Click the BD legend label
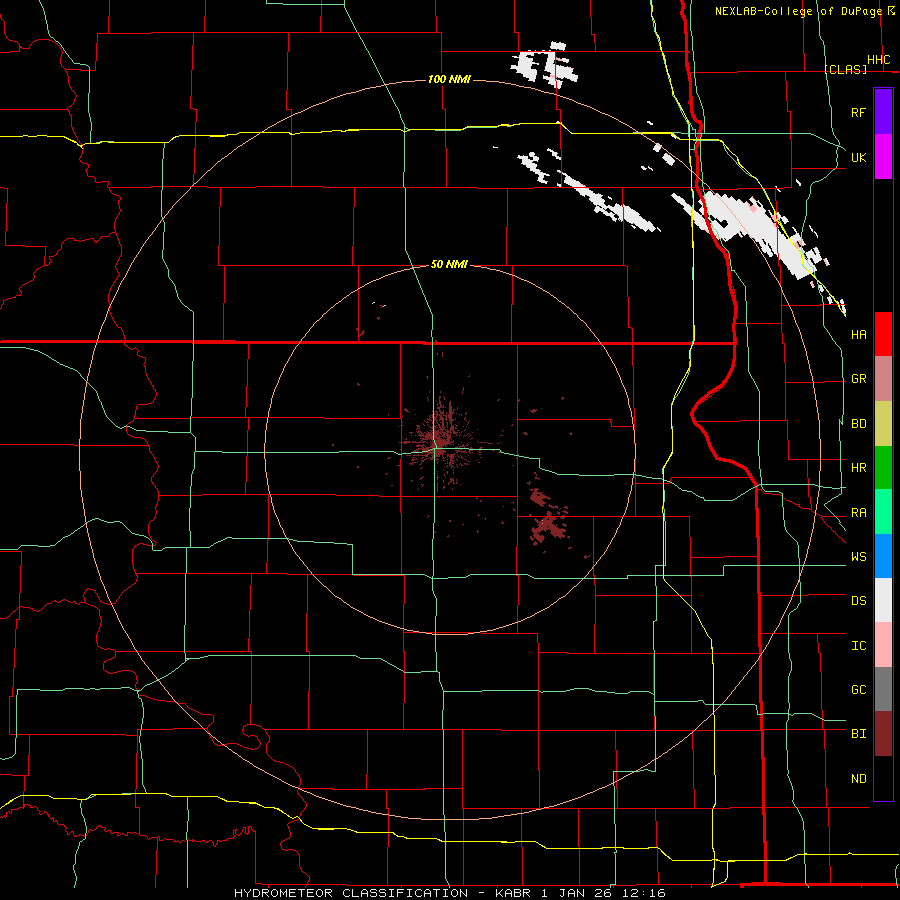Viewport: 900px width, 900px height. (859, 424)
